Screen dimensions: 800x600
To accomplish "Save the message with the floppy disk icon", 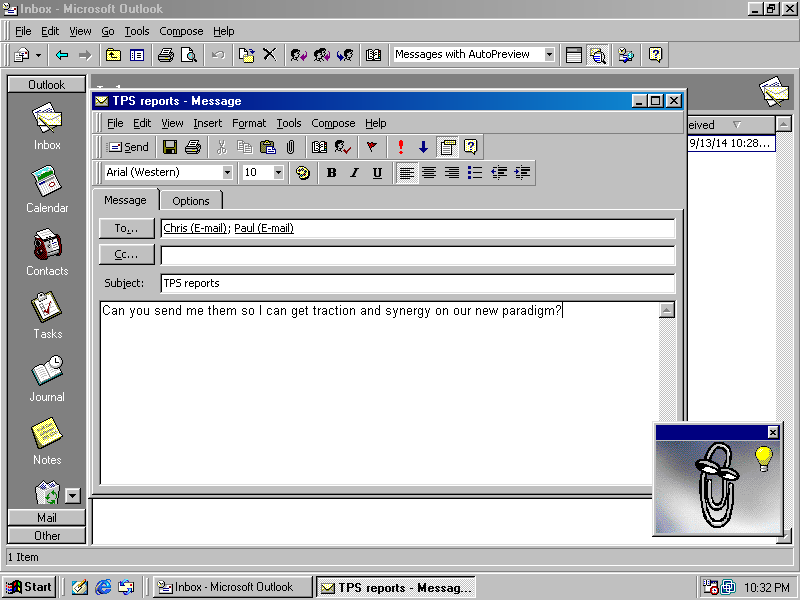I will click(x=170, y=147).
